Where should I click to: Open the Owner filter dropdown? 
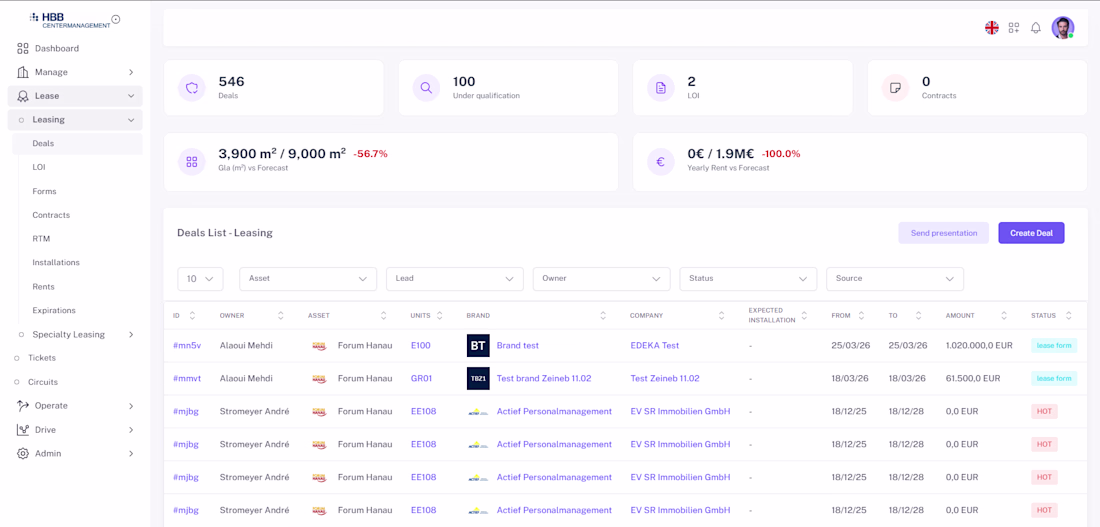[x=601, y=279]
